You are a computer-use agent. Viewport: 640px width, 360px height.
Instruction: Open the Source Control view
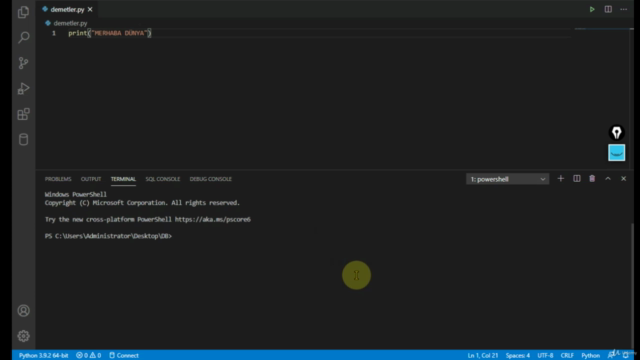(23, 63)
